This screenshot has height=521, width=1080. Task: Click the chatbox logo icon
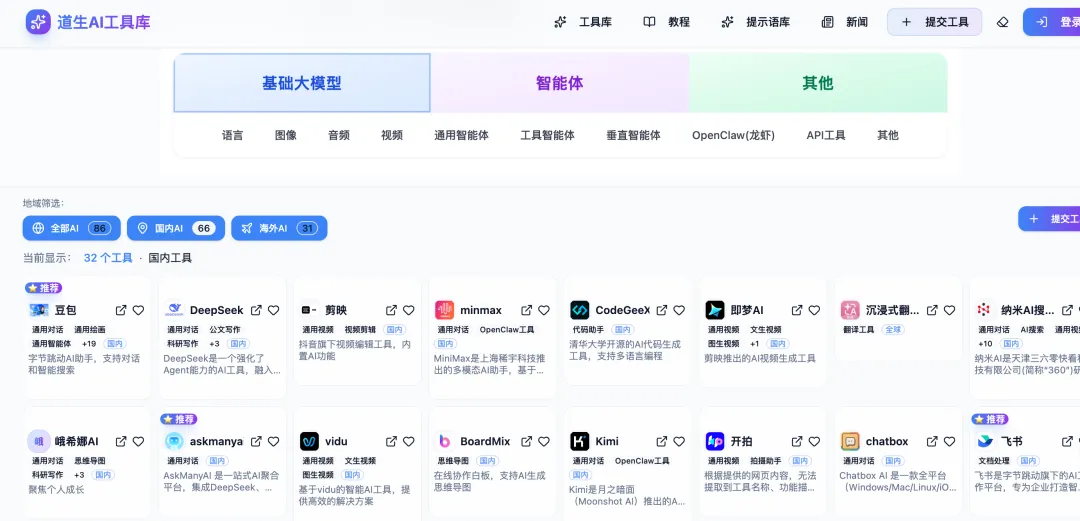[x=850, y=441]
